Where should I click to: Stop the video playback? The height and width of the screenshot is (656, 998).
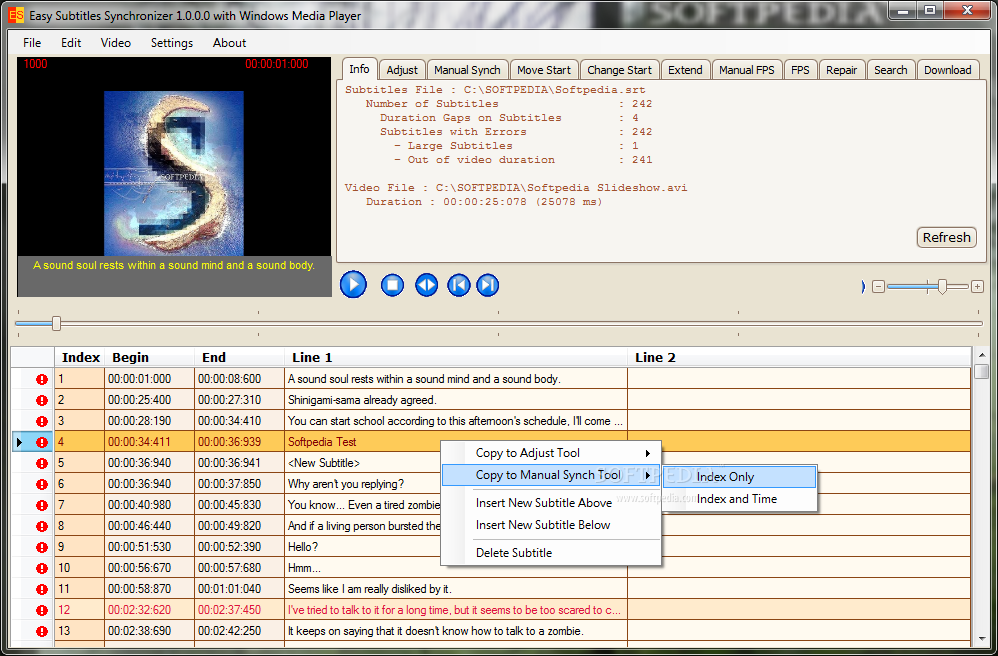click(392, 284)
